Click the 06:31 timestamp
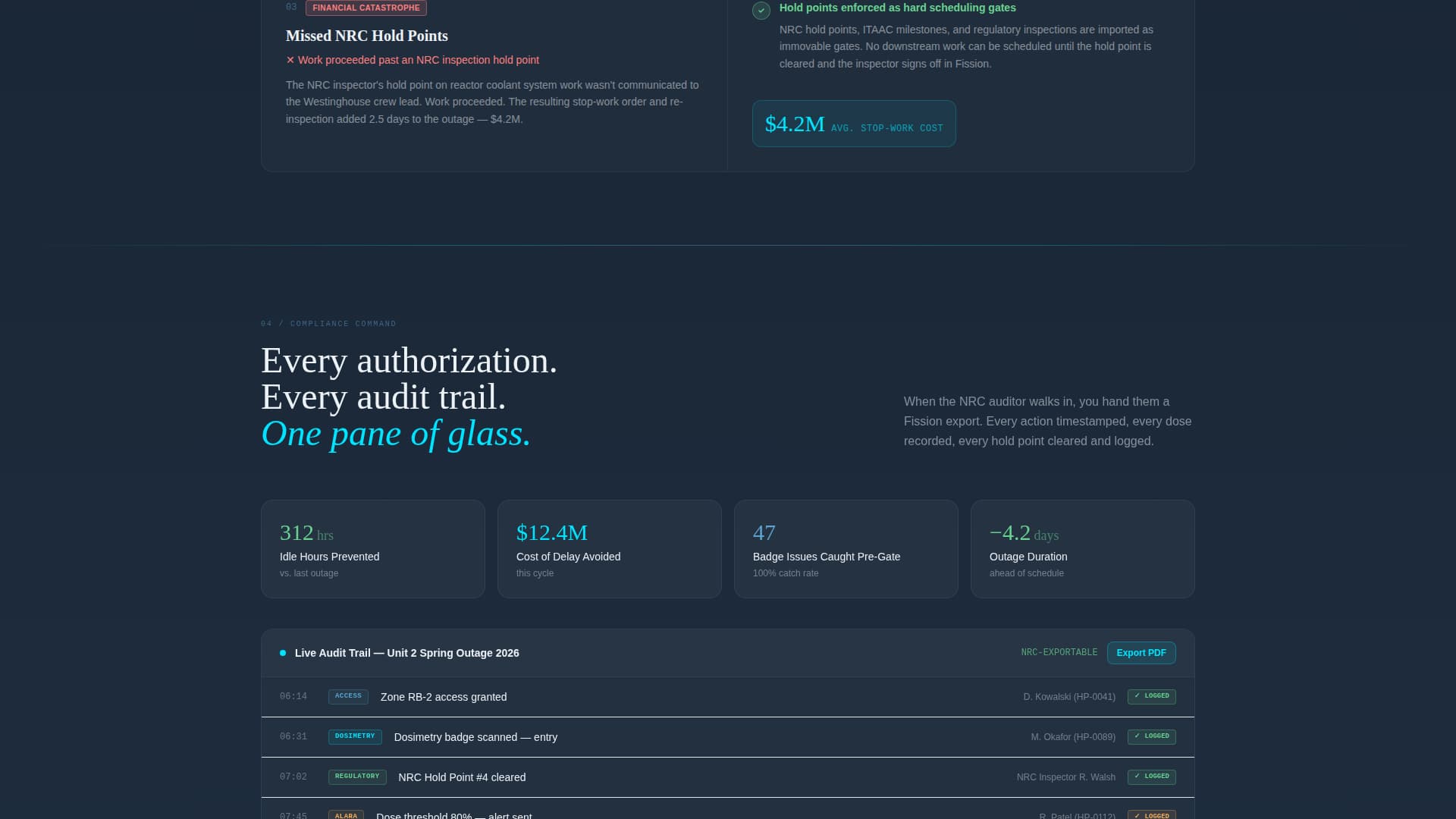The image size is (1456, 819). click(293, 736)
